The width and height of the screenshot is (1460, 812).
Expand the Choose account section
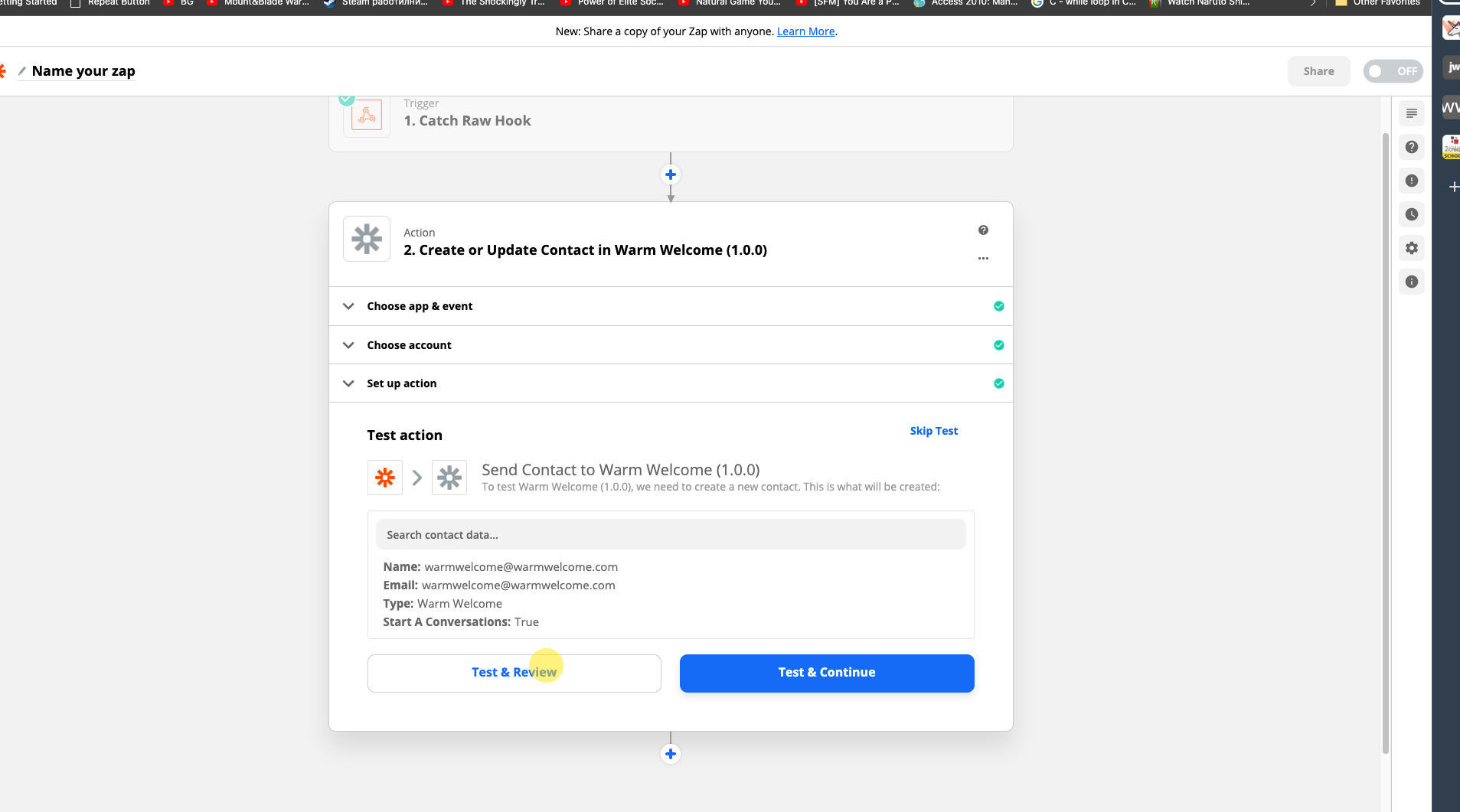pos(671,345)
